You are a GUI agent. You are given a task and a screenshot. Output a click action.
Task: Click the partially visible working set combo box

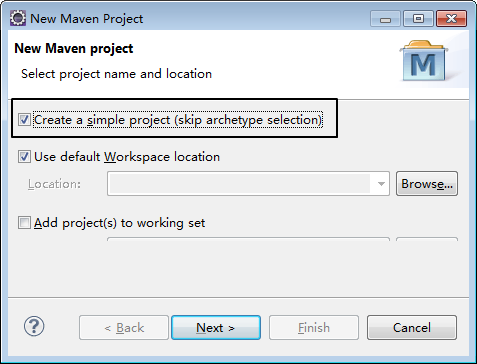click(x=248, y=239)
